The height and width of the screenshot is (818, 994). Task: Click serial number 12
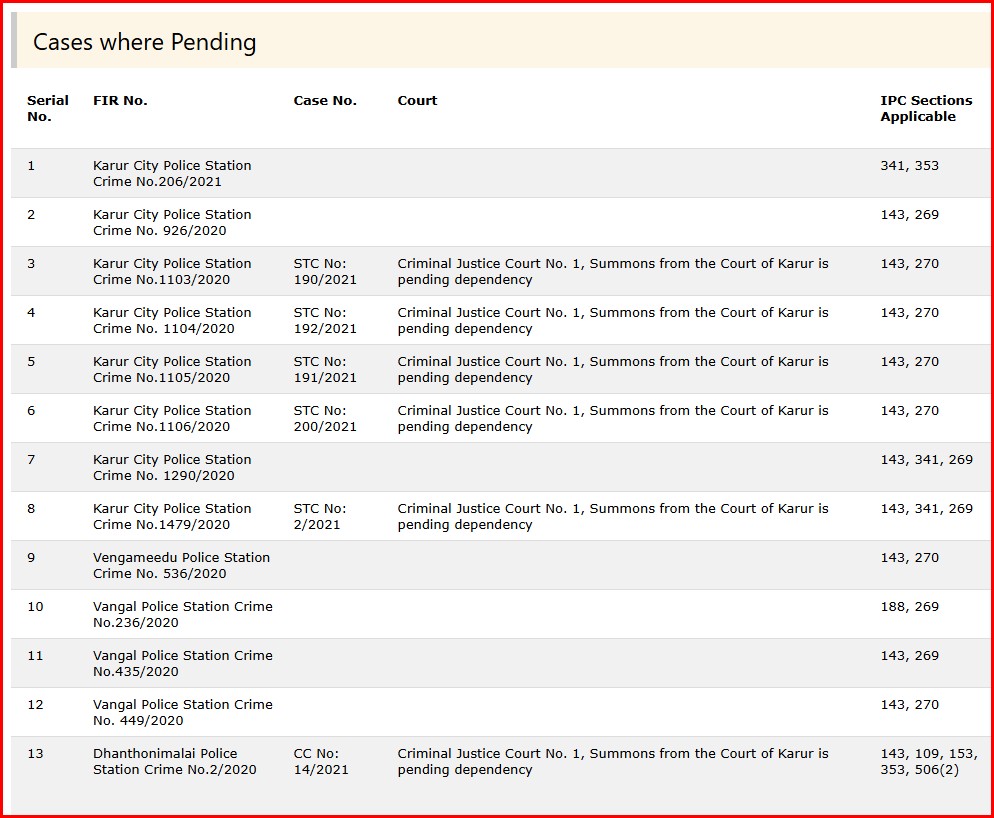click(36, 704)
